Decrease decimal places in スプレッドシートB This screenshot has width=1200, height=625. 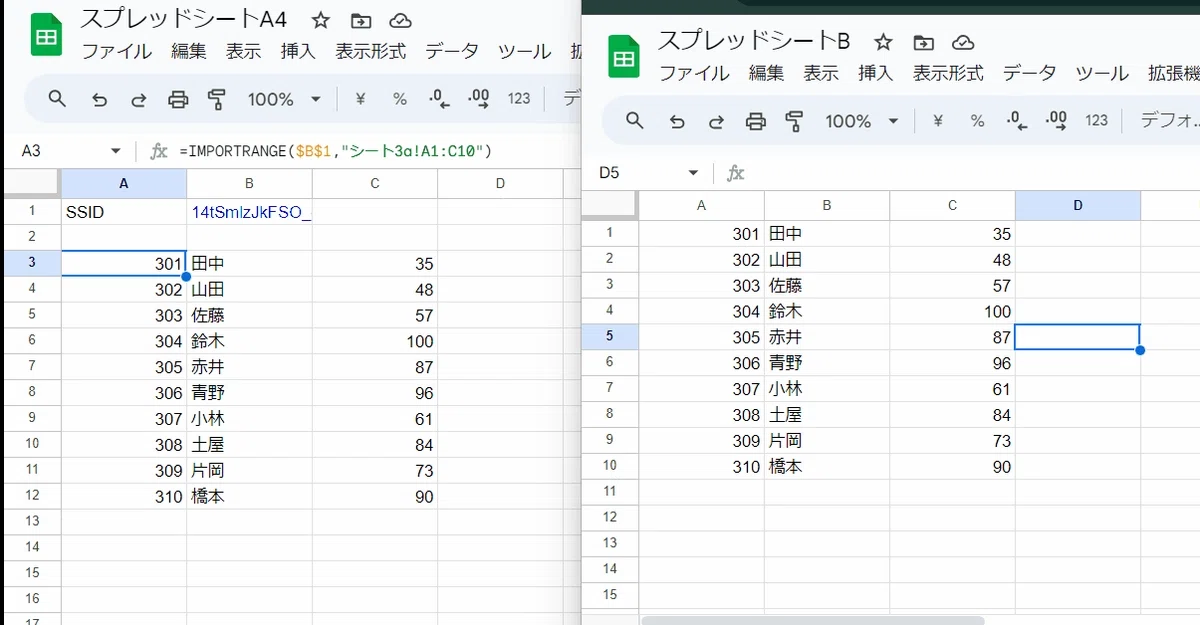(x=1017, y=120)
